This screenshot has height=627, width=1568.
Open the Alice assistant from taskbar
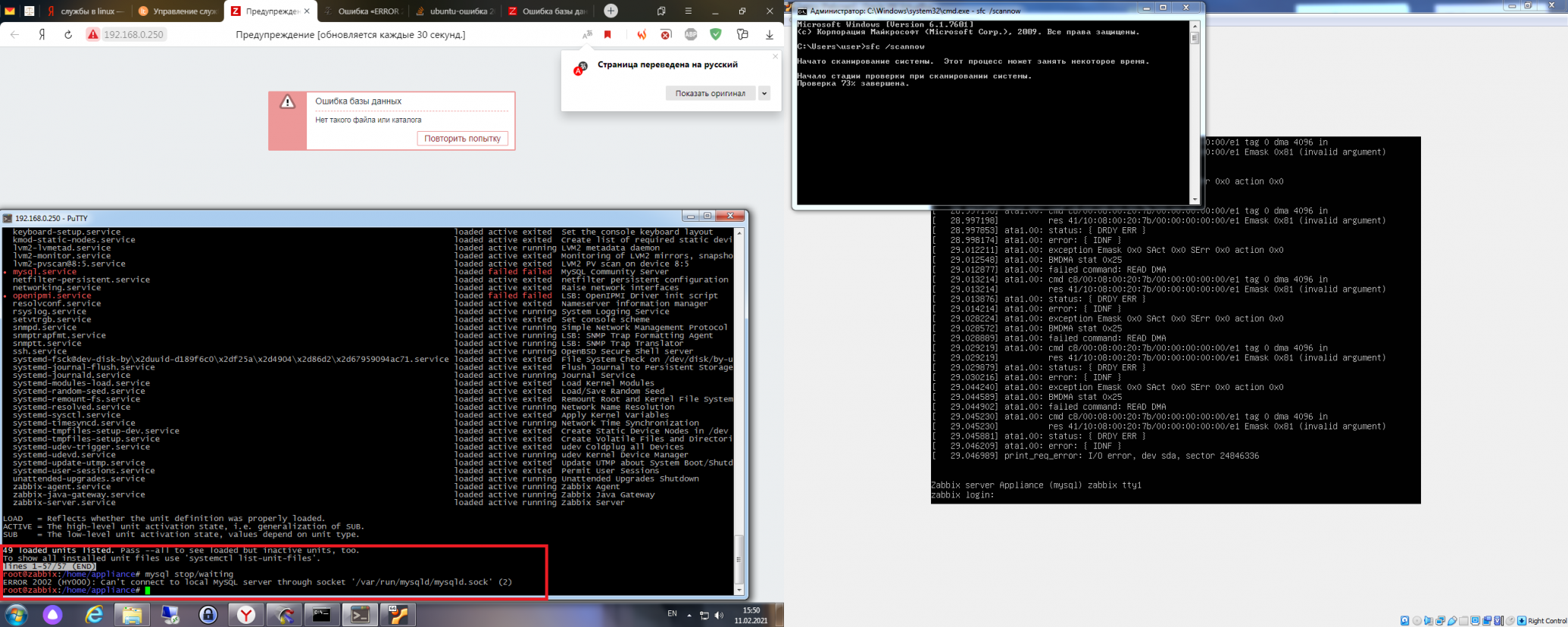[52, 615]
